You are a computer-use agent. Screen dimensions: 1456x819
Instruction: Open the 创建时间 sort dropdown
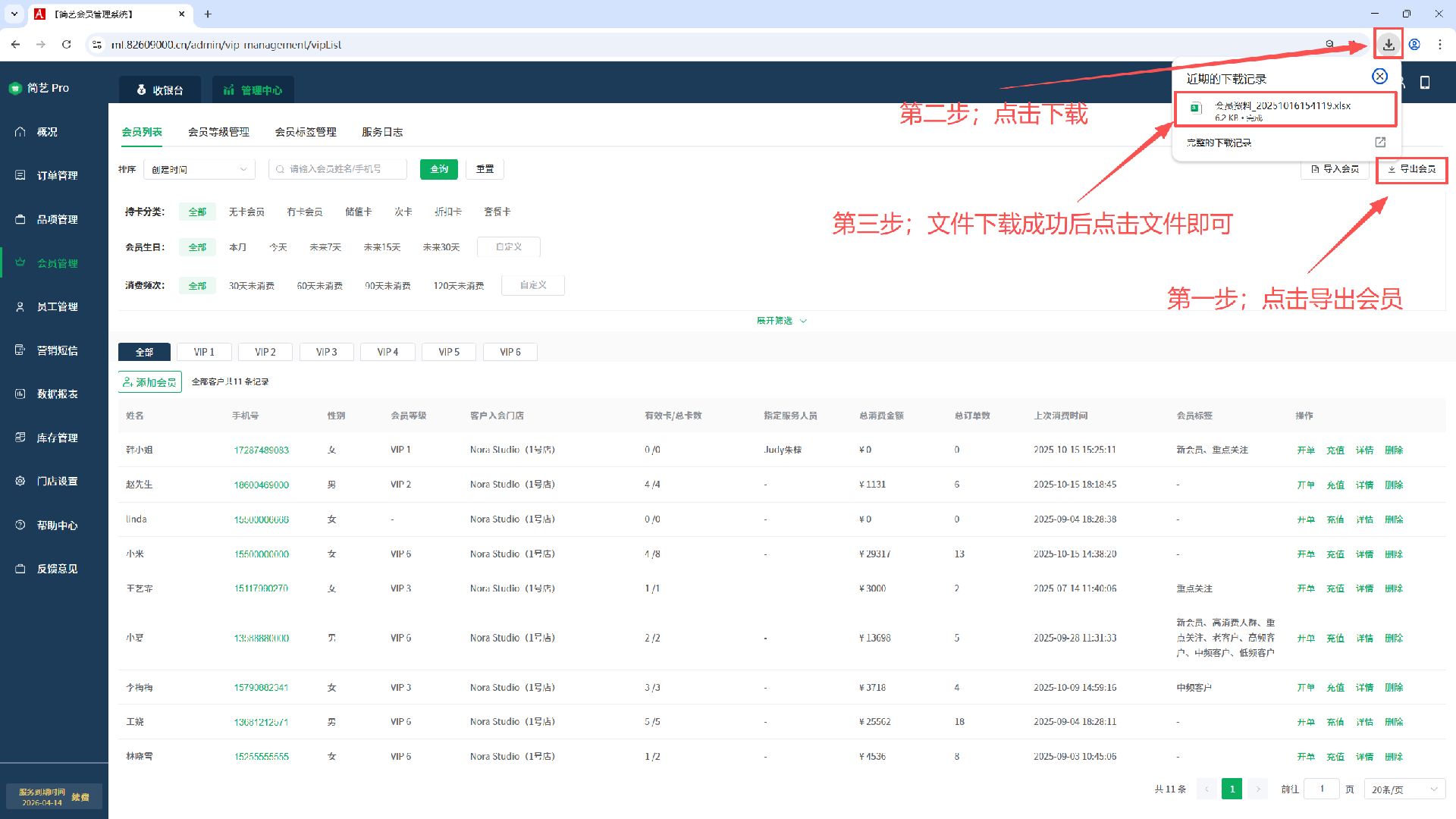pyautogui.click(x=199, y=169)
